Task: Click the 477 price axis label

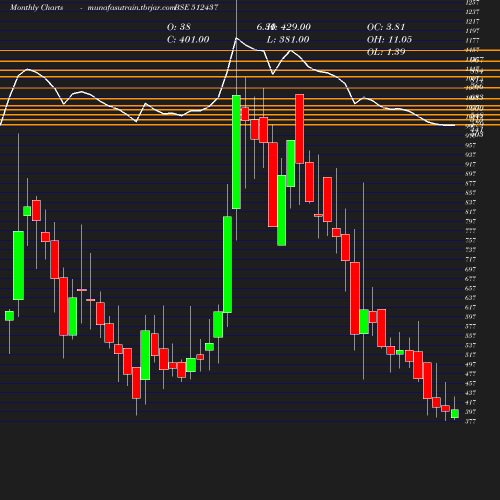Action: [x=470, y=374]
